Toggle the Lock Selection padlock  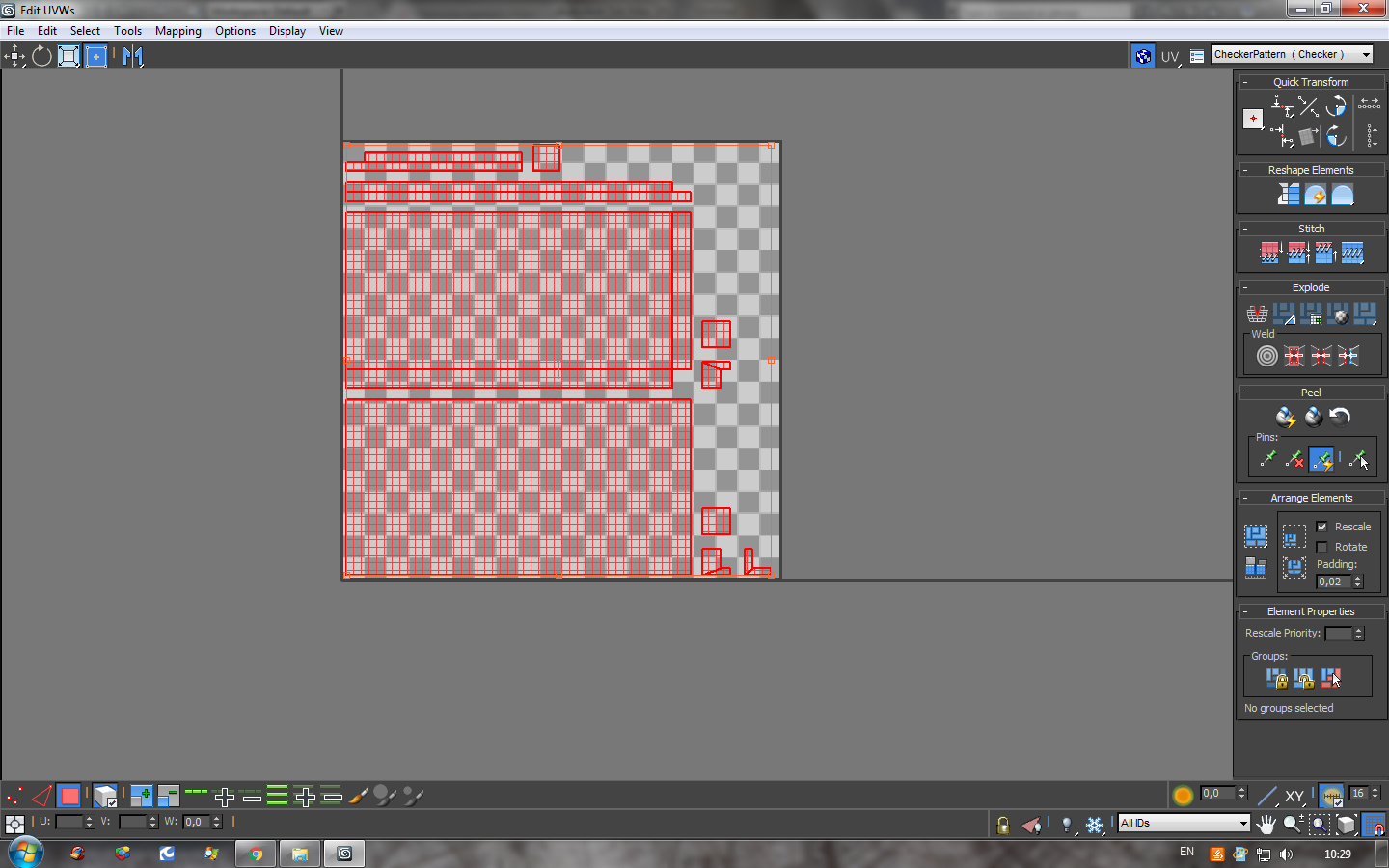(x=1003, y=825)
